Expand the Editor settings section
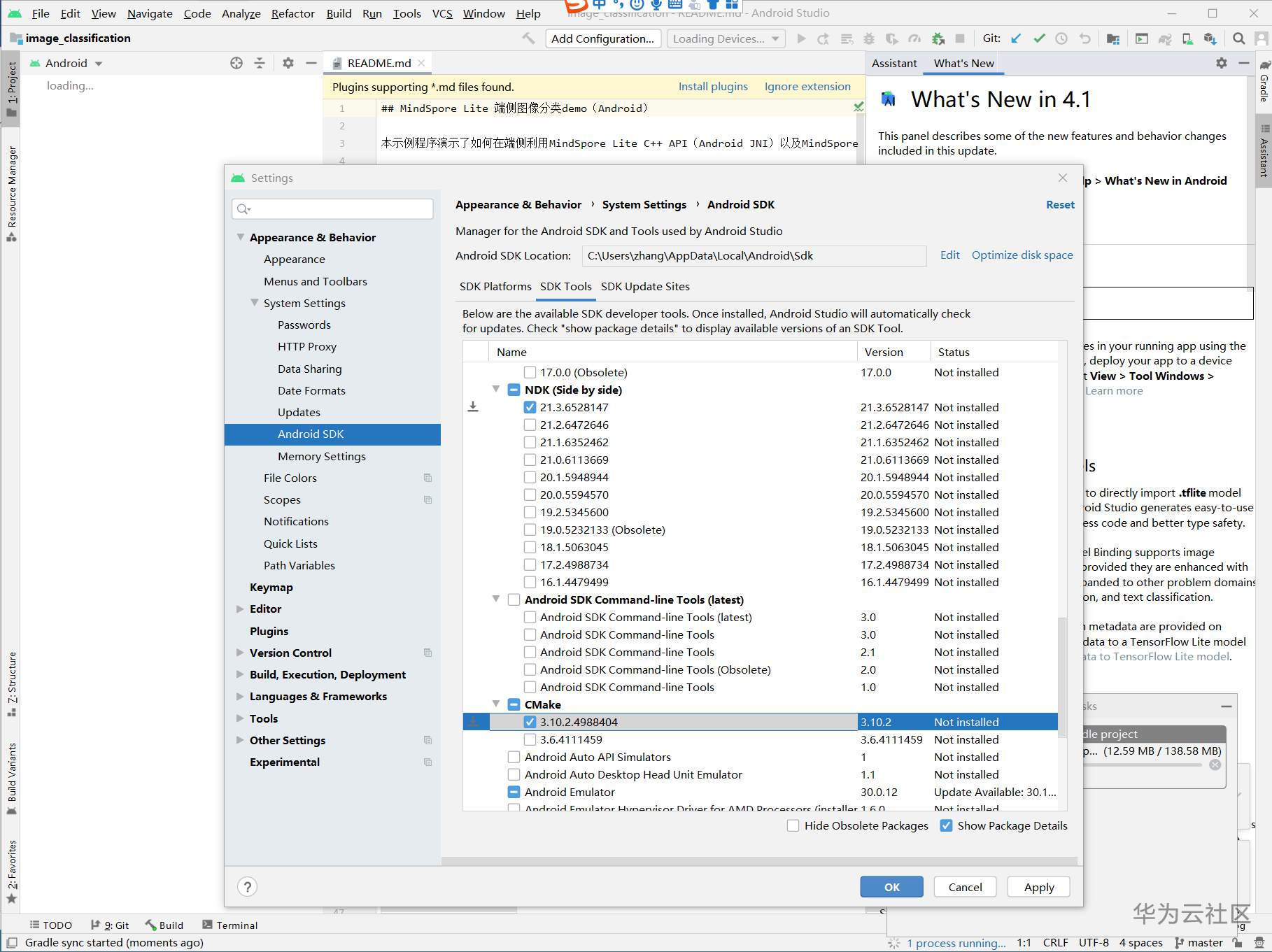 241,609
